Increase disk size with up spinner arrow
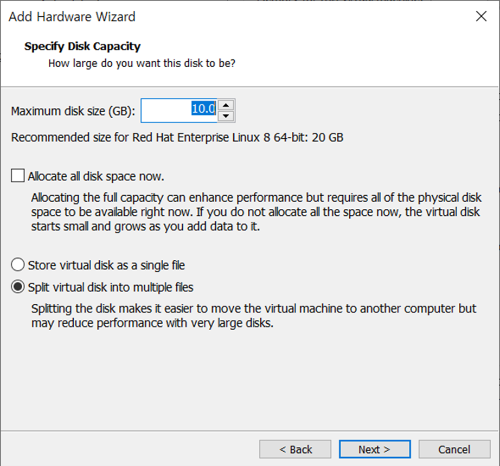 (226, 105)
